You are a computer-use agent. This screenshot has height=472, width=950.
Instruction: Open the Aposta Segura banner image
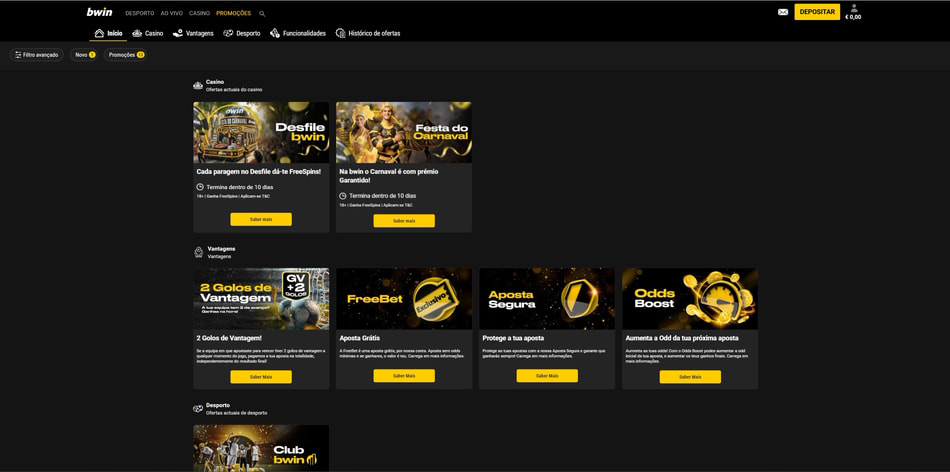tap(547, 299)
